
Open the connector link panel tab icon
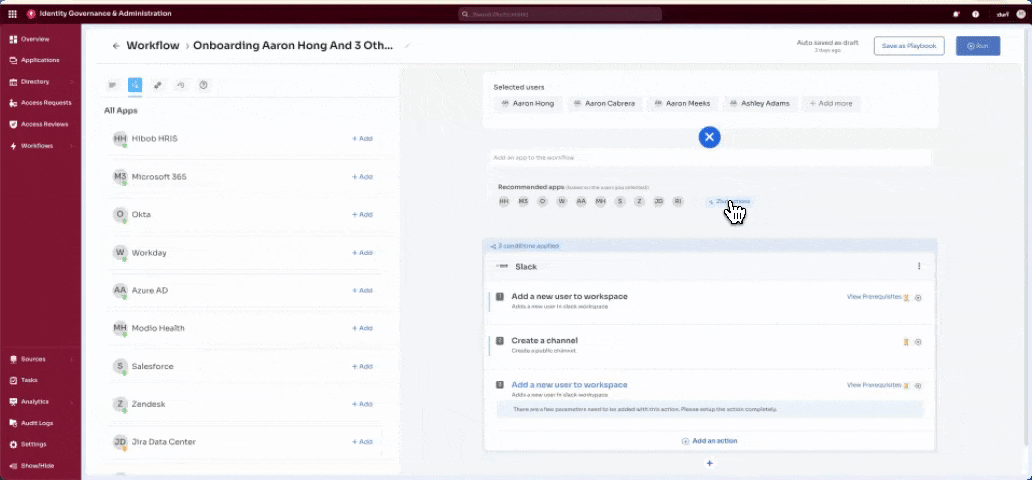[x=157, y=85]
